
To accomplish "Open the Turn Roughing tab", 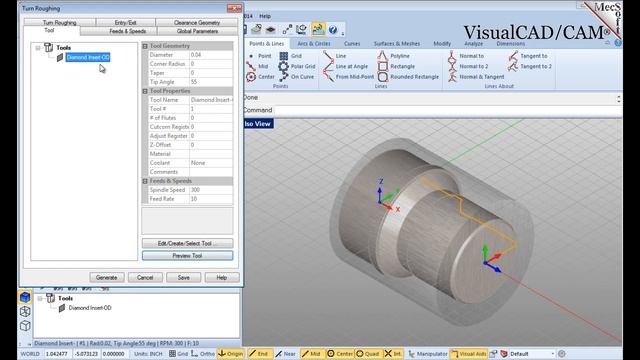I will pyautogui.click(x=60, y=22).
